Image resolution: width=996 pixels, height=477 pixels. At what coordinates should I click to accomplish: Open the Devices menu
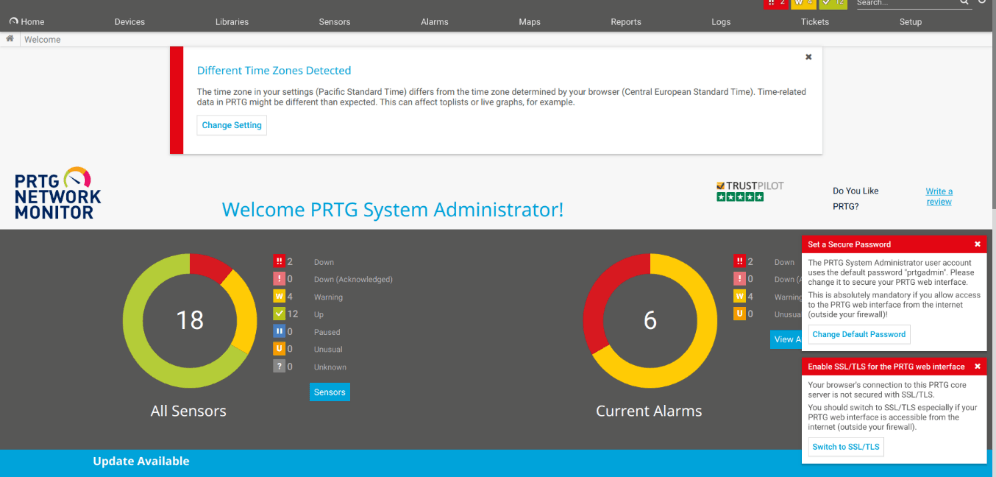tap(130, 22)
